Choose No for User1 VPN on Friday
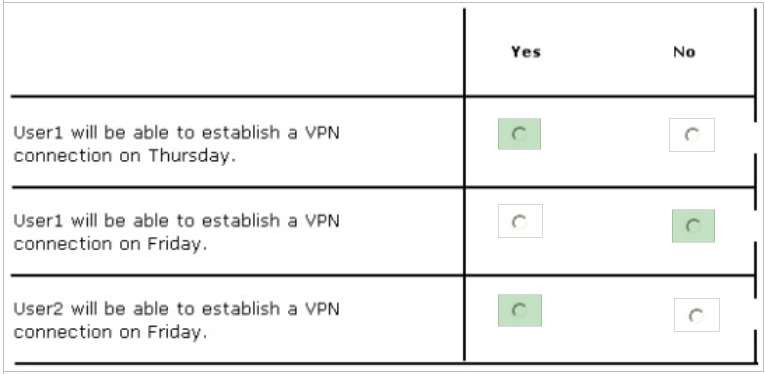The height and width of the screenshot is (374, 765). pyautogui.click(x=693, y=226)
